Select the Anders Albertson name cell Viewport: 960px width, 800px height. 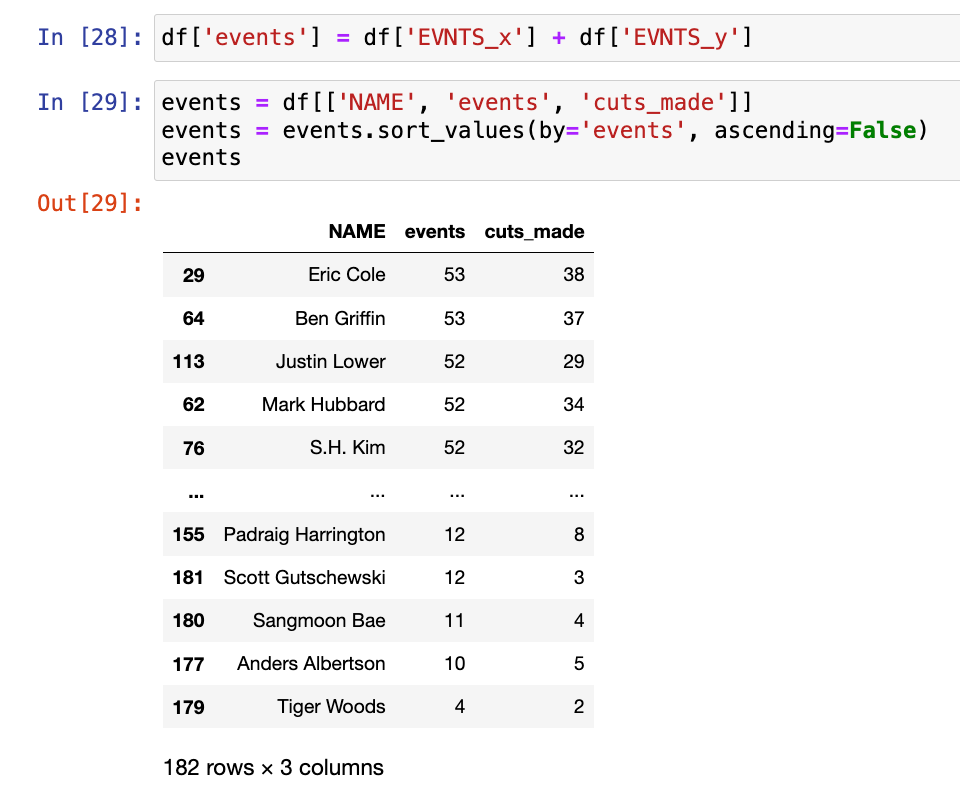tap(311, 664)
